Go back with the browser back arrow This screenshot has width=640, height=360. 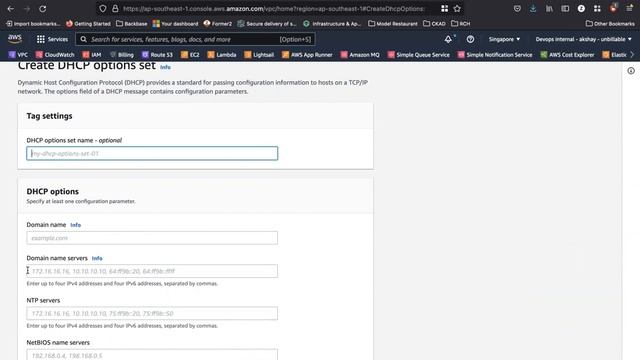coord(11,9)
